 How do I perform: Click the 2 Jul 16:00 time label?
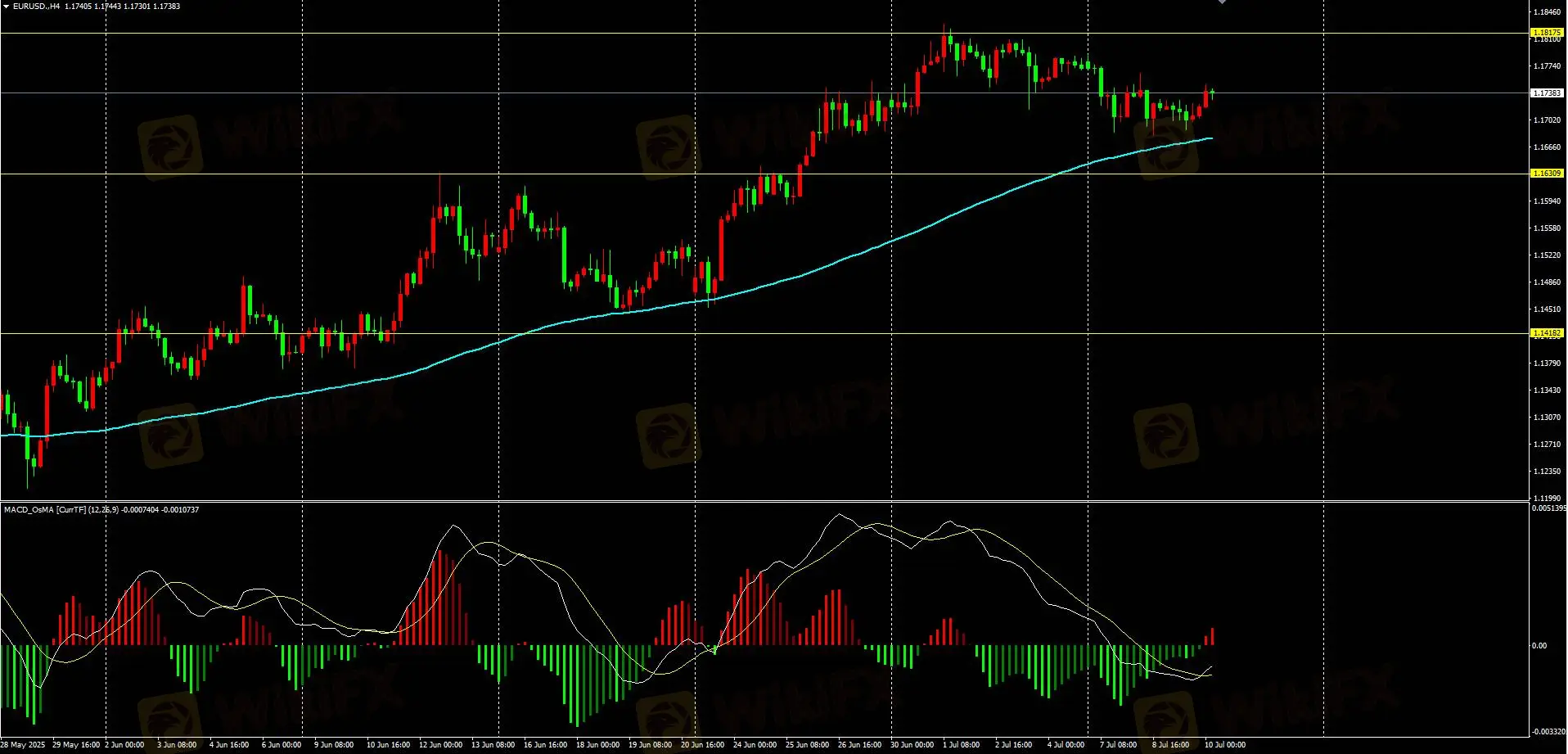1014,745
